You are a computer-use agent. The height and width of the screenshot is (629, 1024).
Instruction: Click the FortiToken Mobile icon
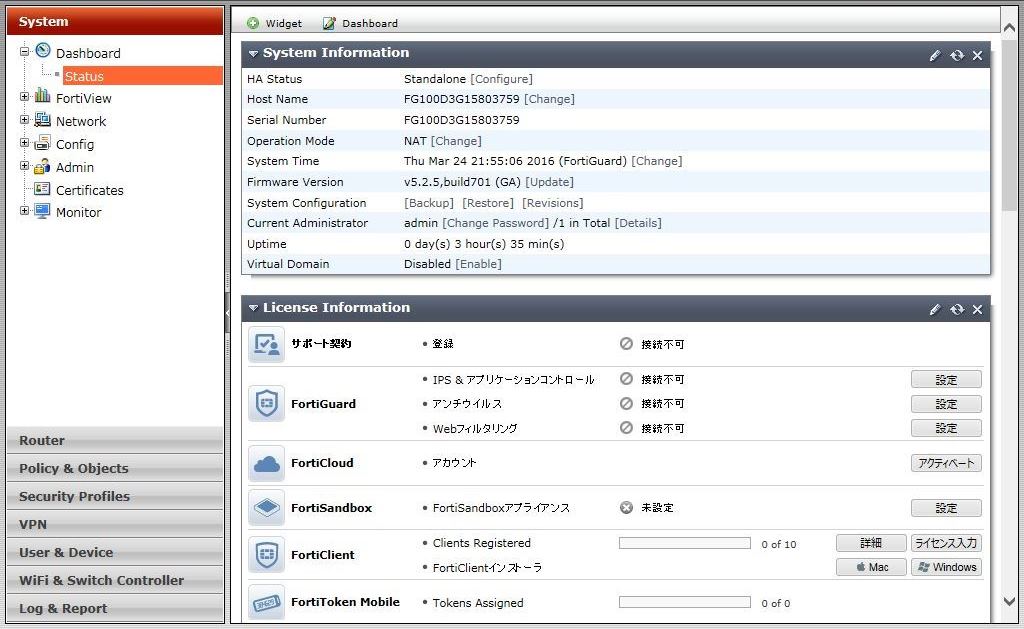[x=267, y=603]
